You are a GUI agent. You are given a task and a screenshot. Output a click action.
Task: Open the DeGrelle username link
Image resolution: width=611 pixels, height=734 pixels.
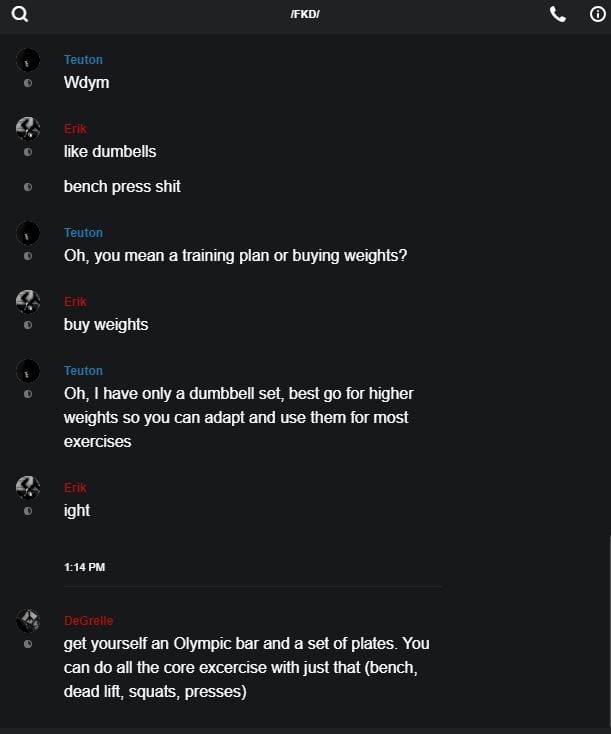click(89, 621)
